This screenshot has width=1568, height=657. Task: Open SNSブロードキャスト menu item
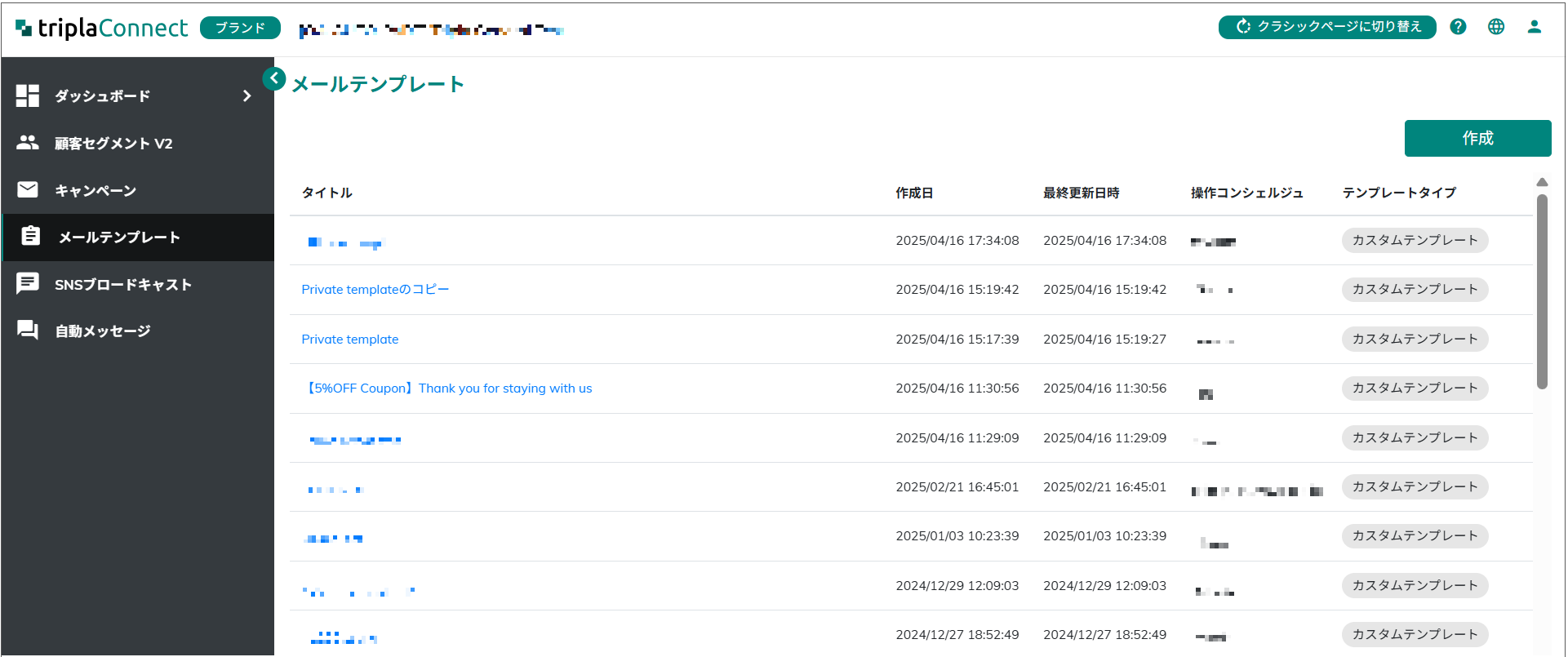point(137,284)
